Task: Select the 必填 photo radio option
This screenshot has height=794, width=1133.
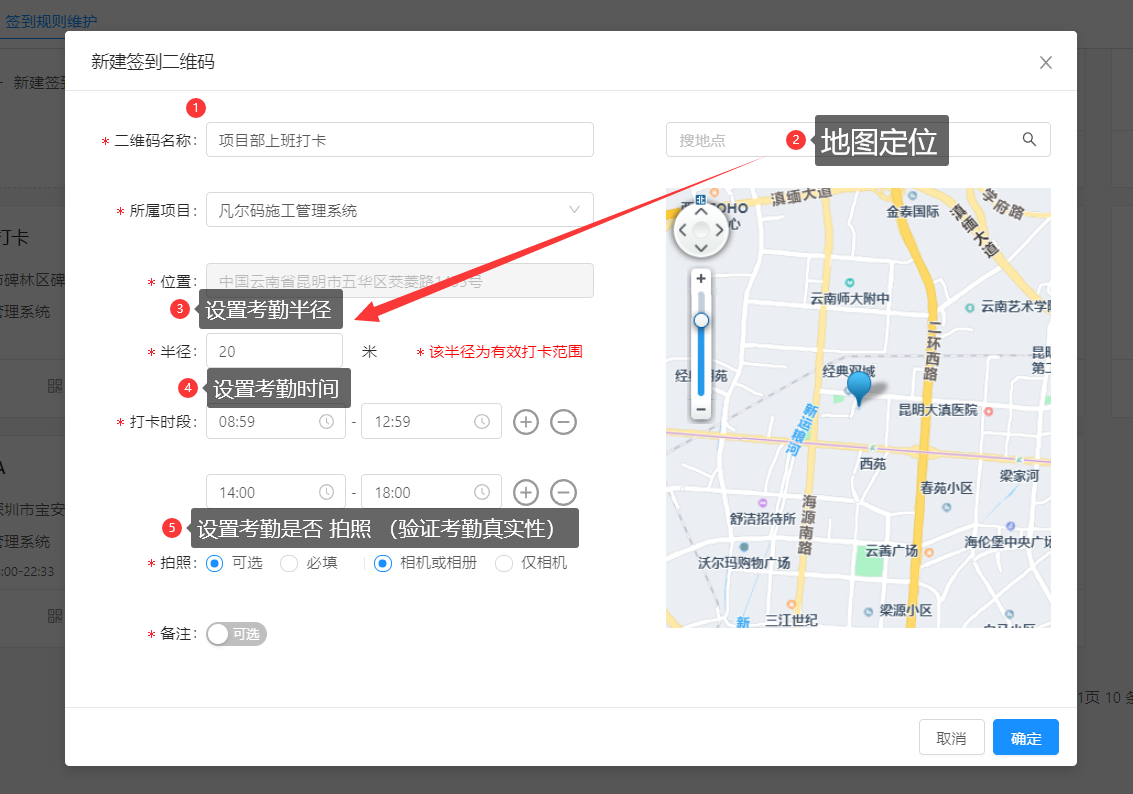Action: [289, 563]
